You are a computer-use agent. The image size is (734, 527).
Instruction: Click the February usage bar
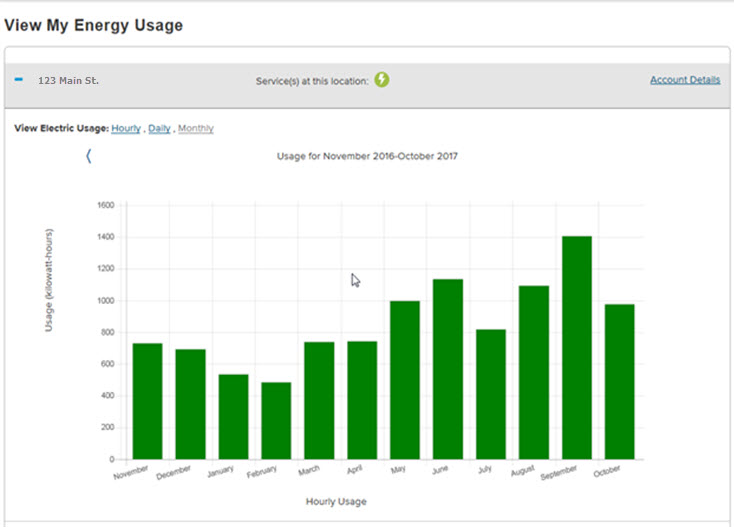(276, 420)
